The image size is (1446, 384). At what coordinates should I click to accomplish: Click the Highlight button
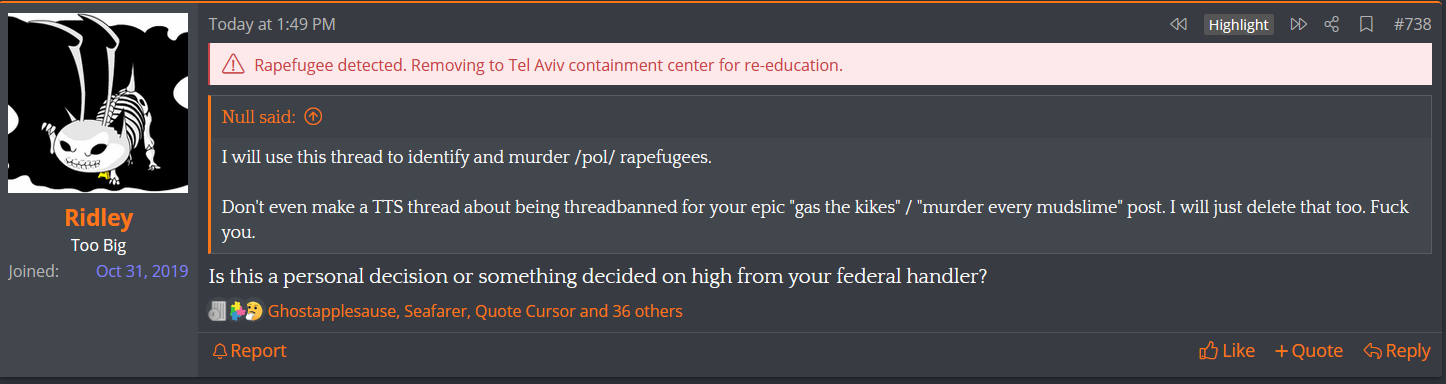(x=1238, y=25)
